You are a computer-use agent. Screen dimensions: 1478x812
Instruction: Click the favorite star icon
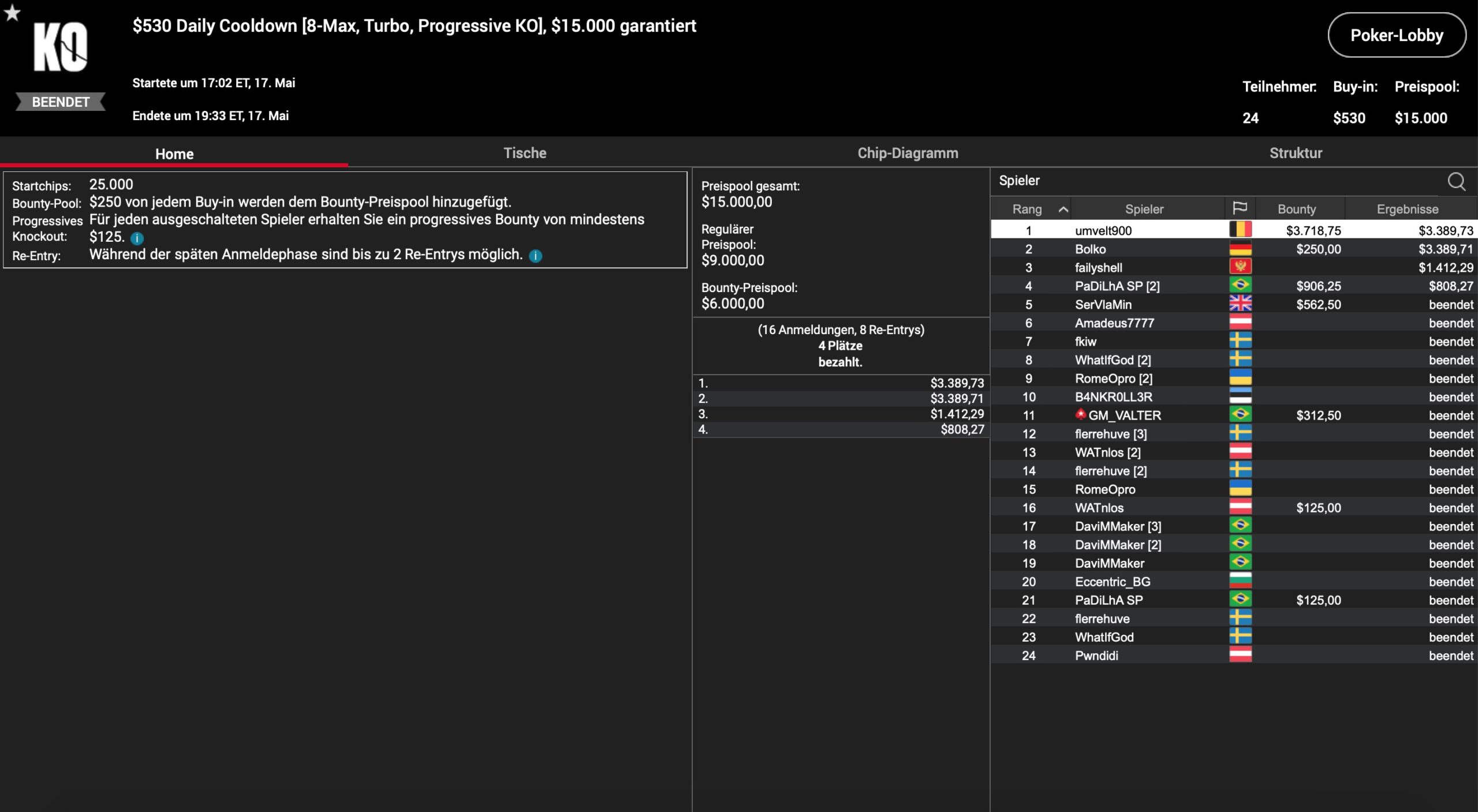click(x=12, y=13)
